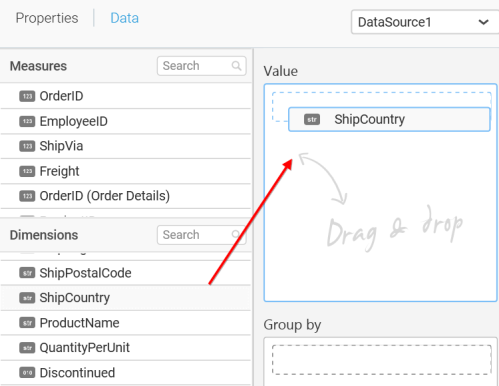Viewport: 499px width, 386px height.
Task: Click the DataSource1 dropdown chevron arrow
Action: tap(483, 22)
